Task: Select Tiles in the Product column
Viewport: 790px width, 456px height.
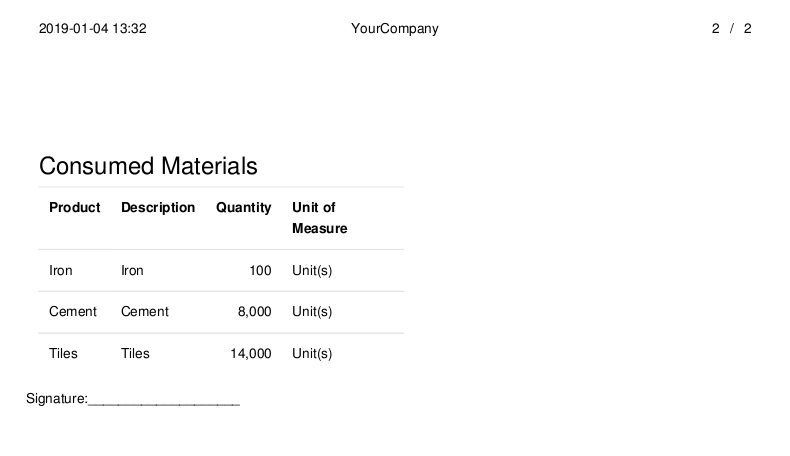Action: click(63, 353)
